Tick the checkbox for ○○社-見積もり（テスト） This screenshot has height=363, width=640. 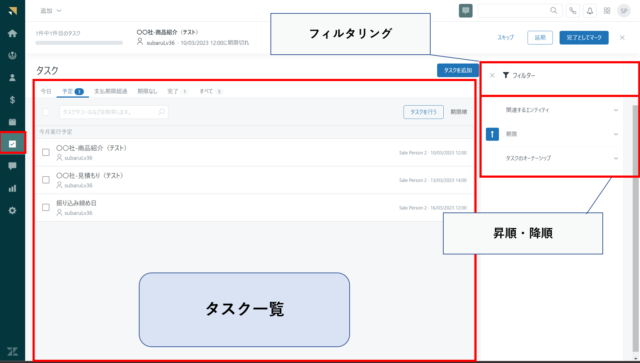tap(46, 180)
